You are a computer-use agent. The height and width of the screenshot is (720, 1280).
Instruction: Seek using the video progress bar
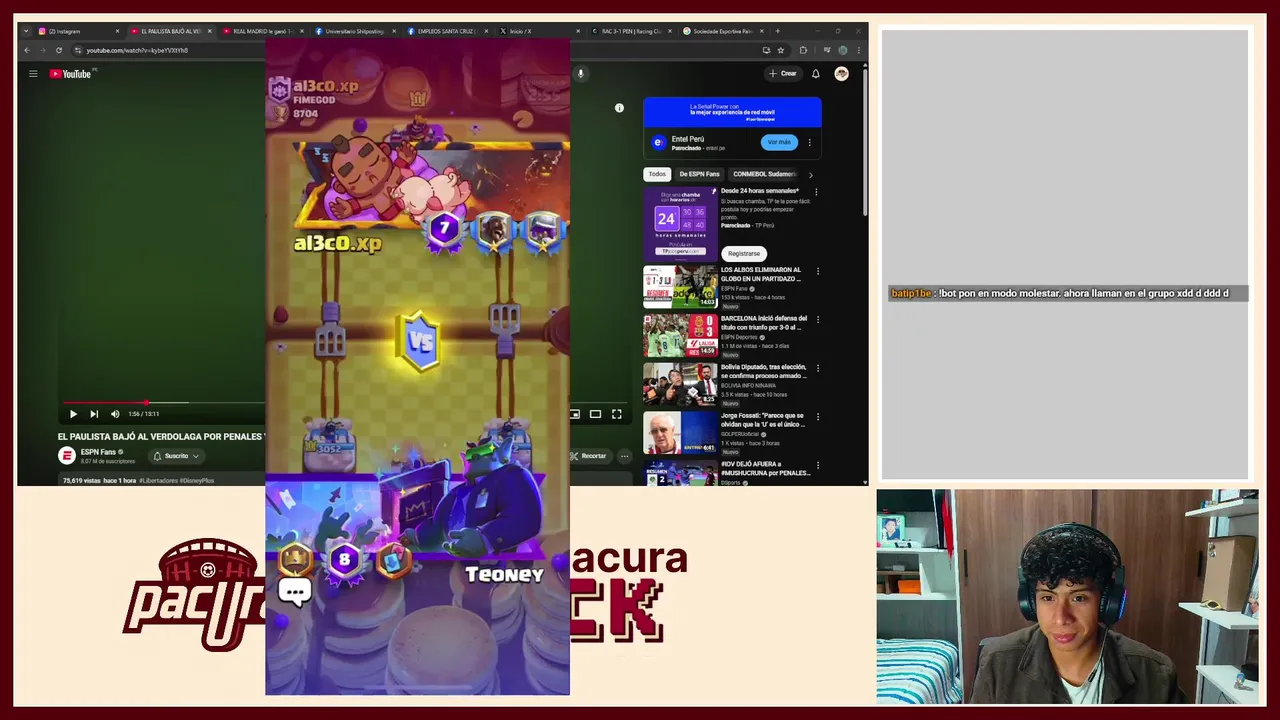click(347, 403)
